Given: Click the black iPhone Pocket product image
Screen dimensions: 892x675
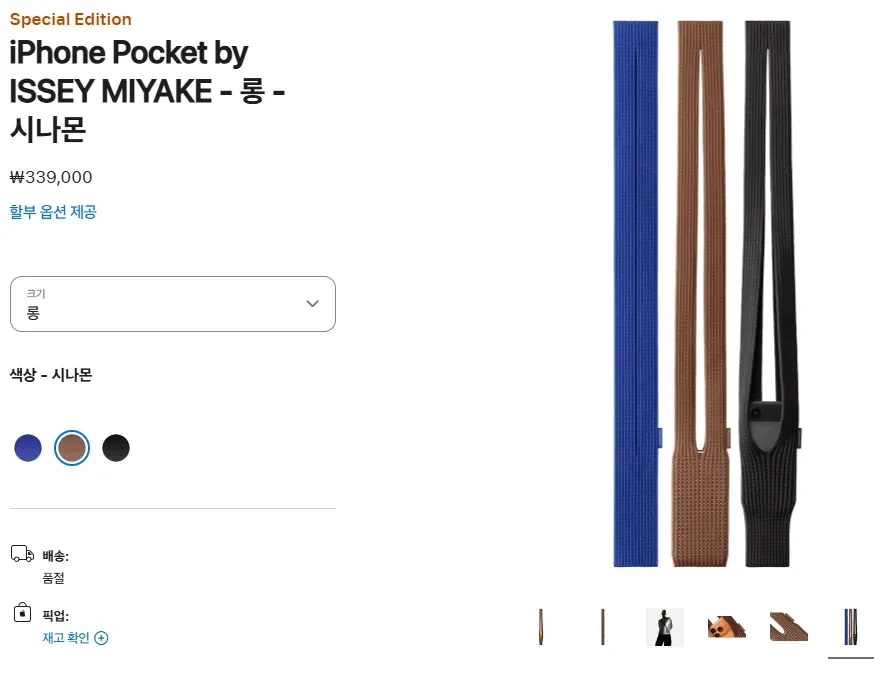Looking at the screenshot, I should tap(769, 293).
